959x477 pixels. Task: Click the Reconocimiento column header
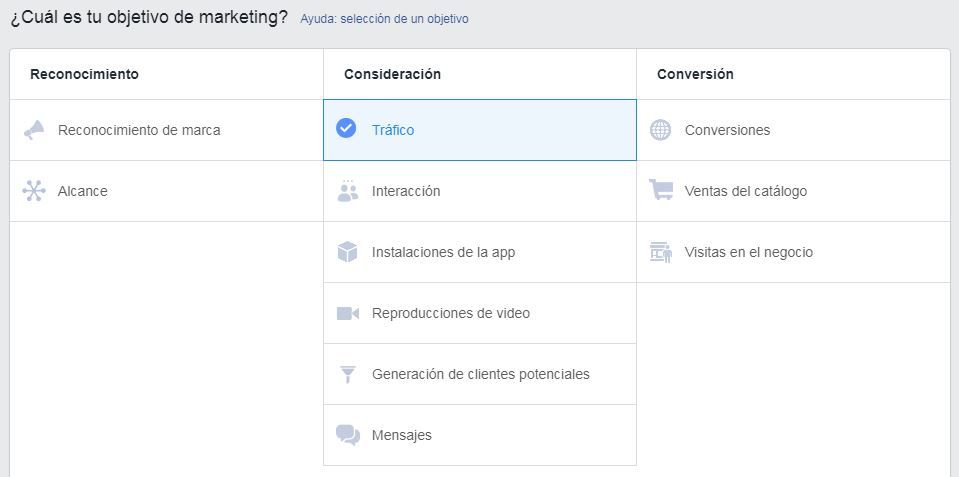point(84,74)
